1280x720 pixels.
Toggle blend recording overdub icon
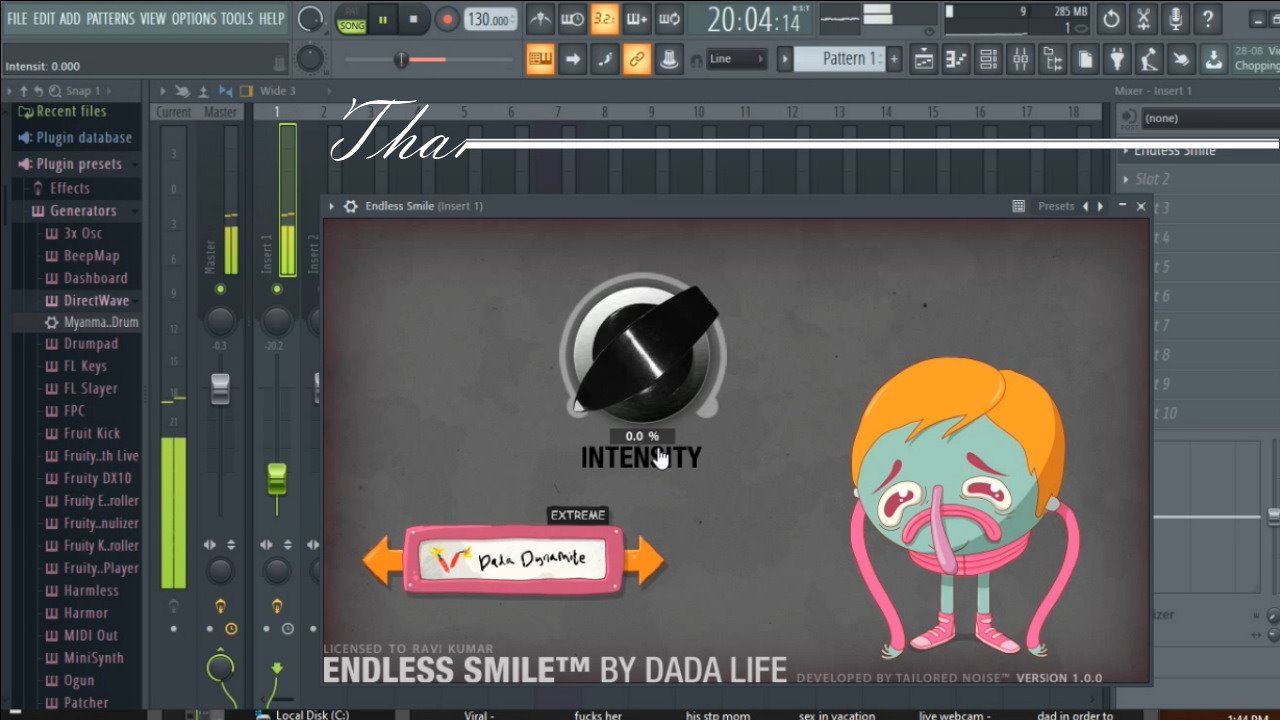point(637,19)
